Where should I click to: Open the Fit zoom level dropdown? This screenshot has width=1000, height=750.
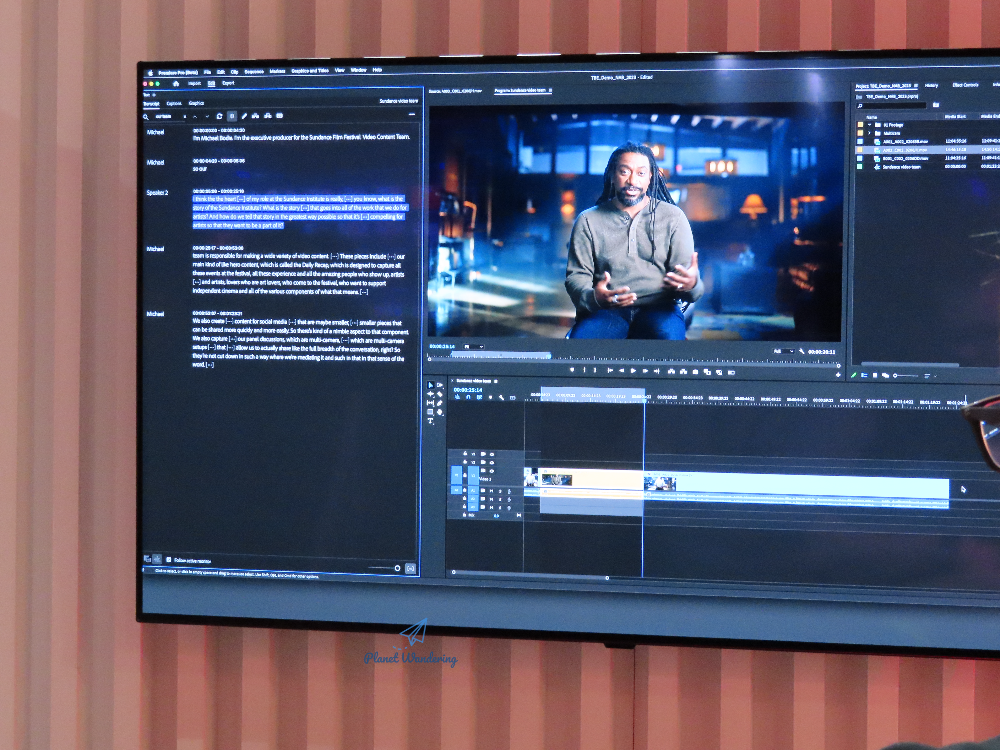tap(473, 346)
